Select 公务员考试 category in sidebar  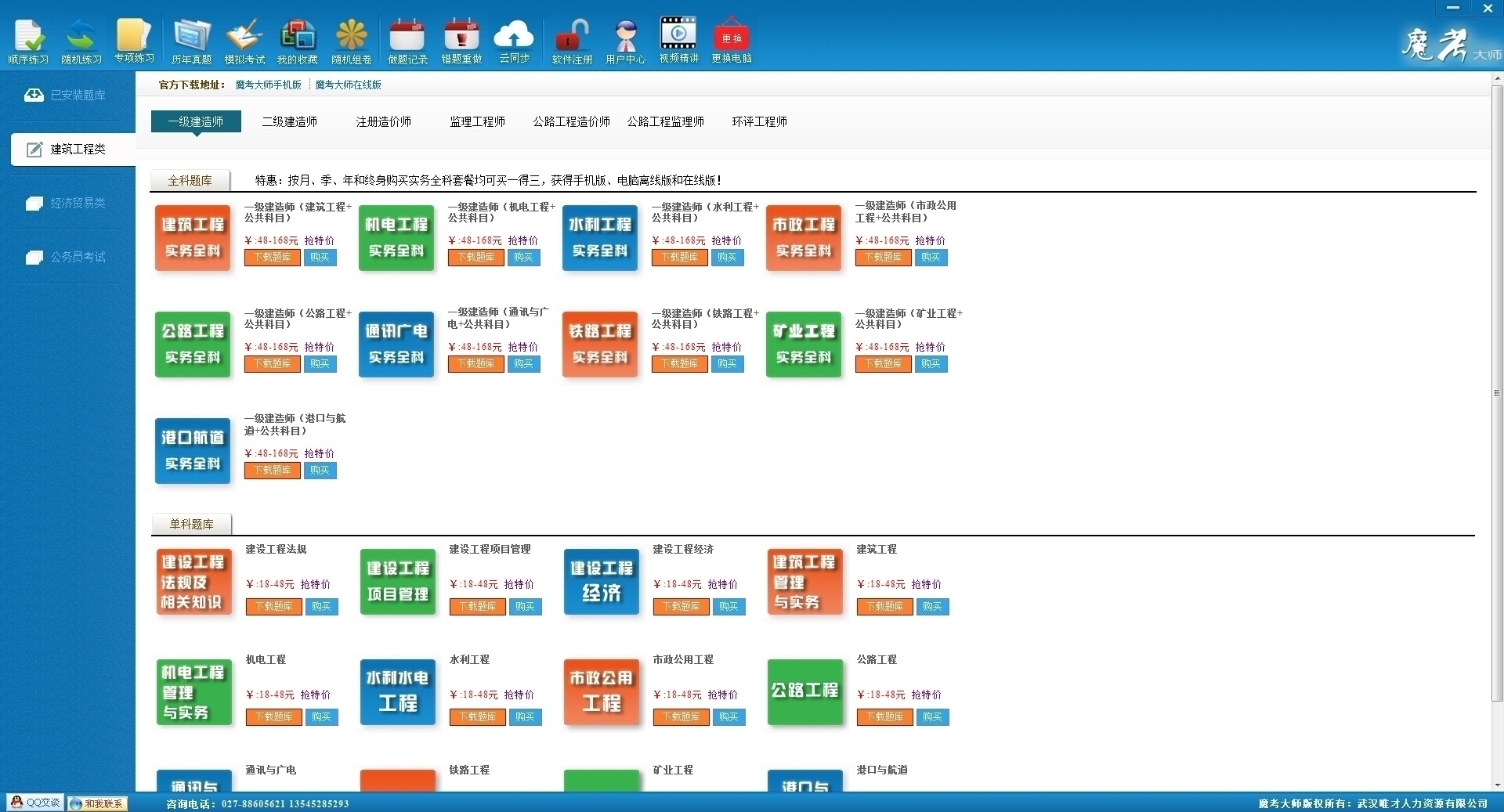pyautogui.click(x=66, y=257)
